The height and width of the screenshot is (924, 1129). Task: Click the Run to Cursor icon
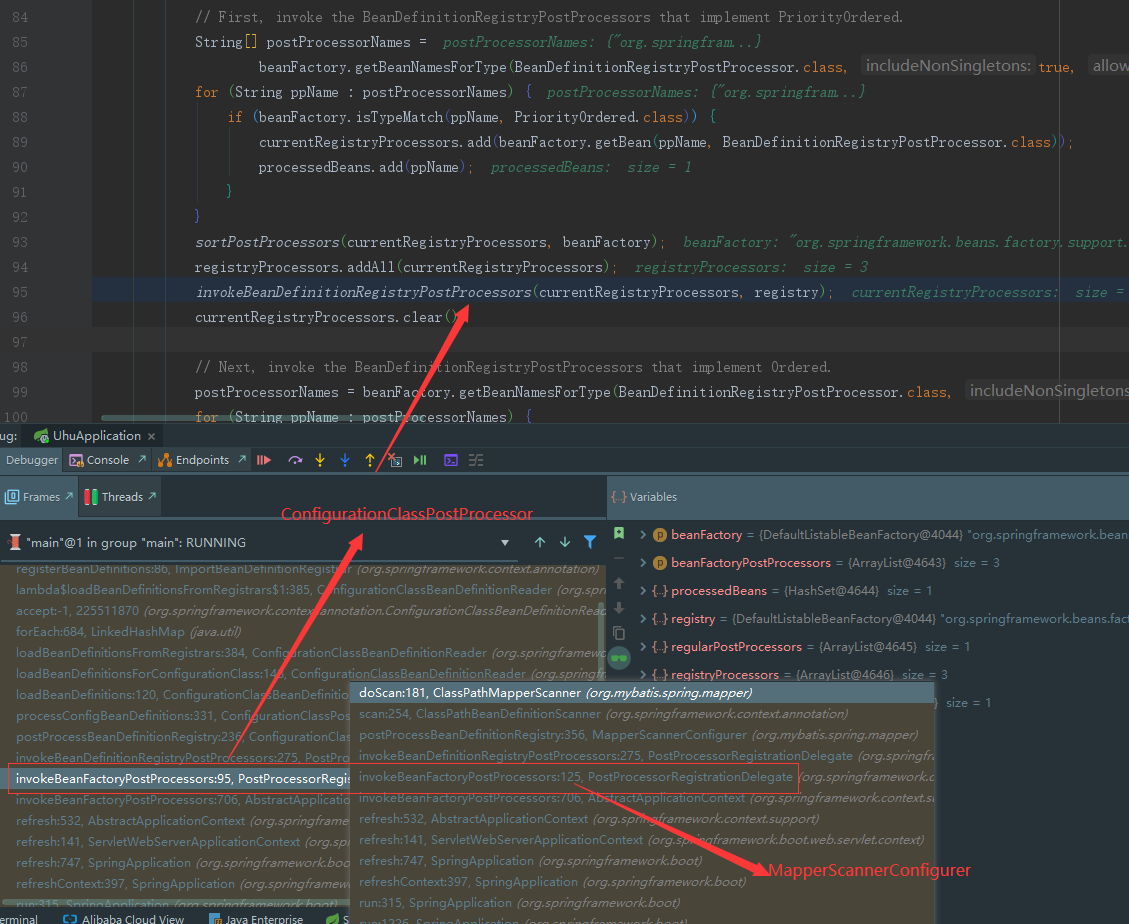(420, 460)
